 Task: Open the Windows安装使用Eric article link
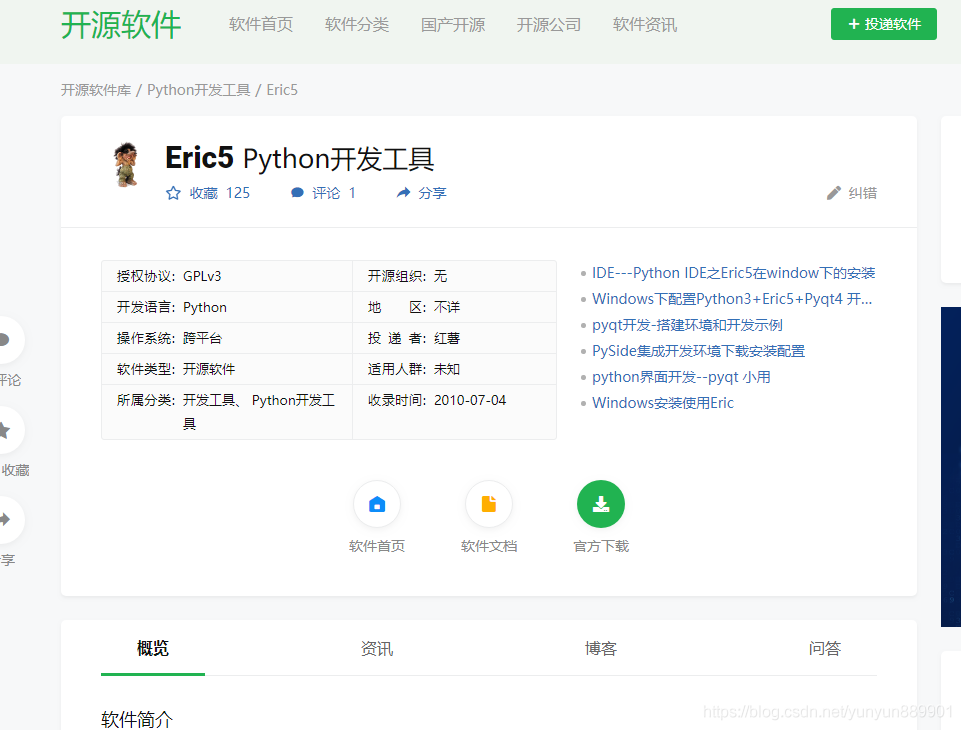click(663, 403)
